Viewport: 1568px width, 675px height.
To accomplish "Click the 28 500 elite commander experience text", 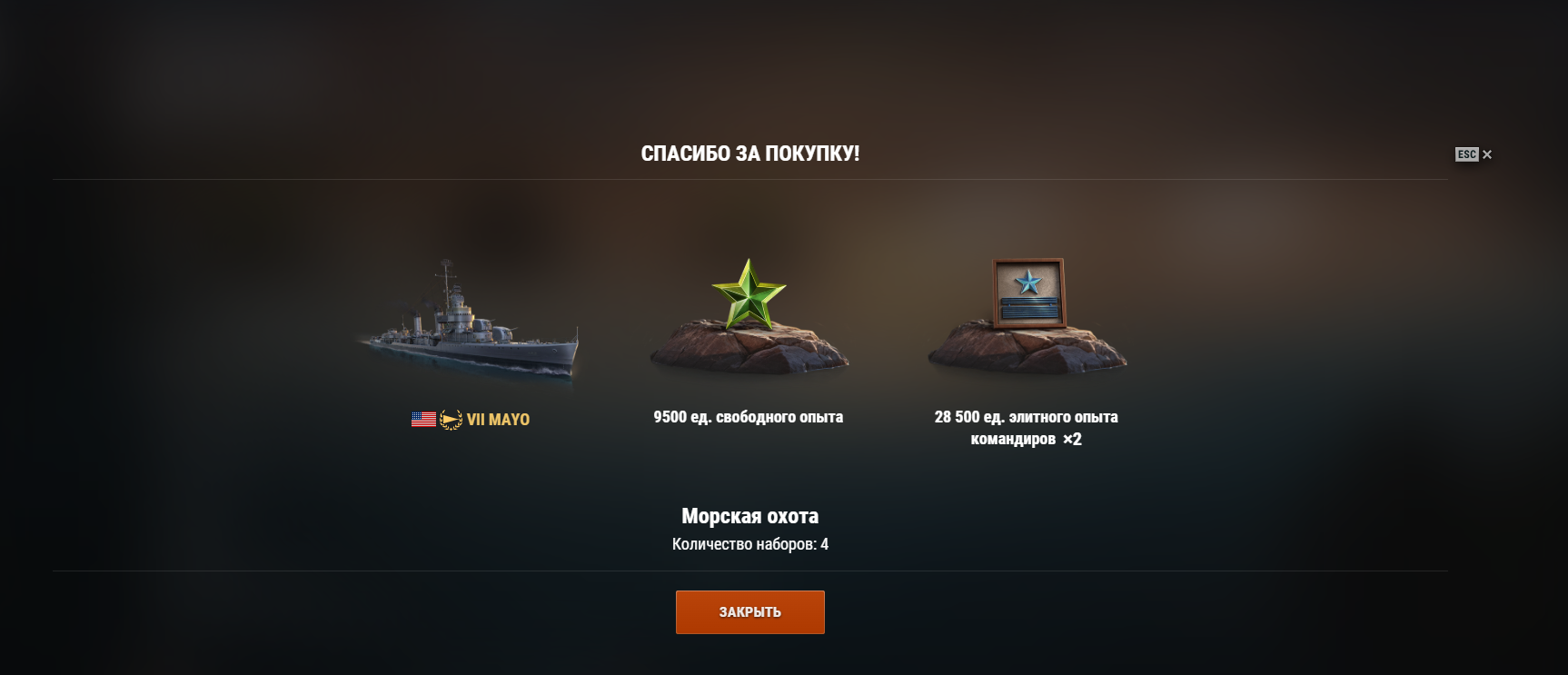I will [1027, 428].
